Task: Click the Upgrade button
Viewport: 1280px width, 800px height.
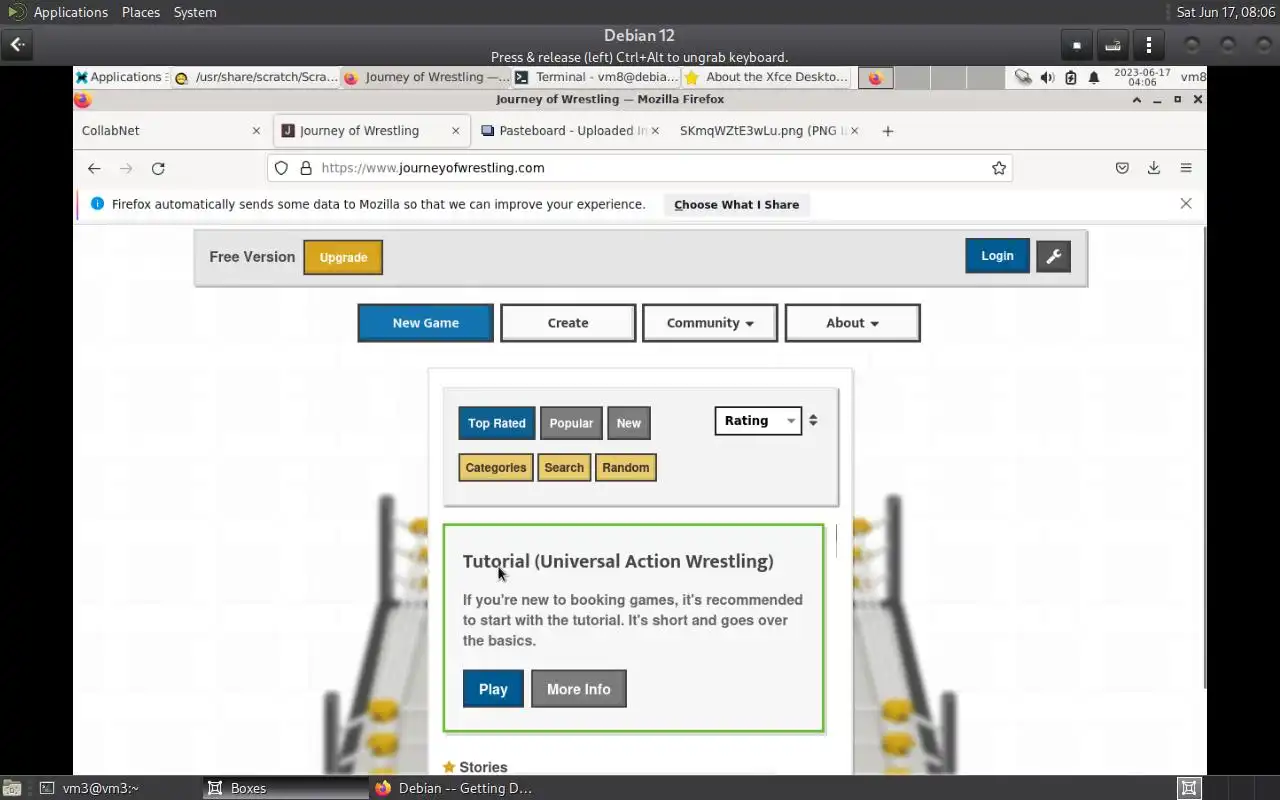Action: pos(343,257)
